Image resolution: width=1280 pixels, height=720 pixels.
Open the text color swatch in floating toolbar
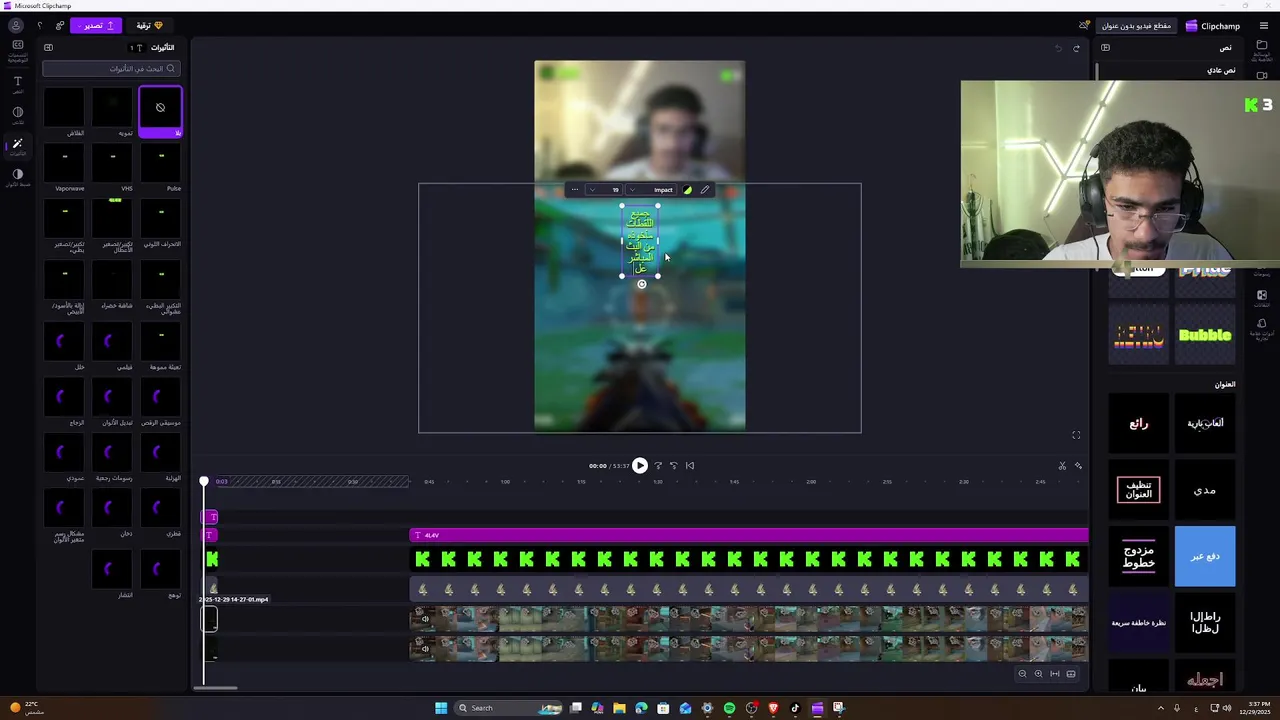pos(687,189)
